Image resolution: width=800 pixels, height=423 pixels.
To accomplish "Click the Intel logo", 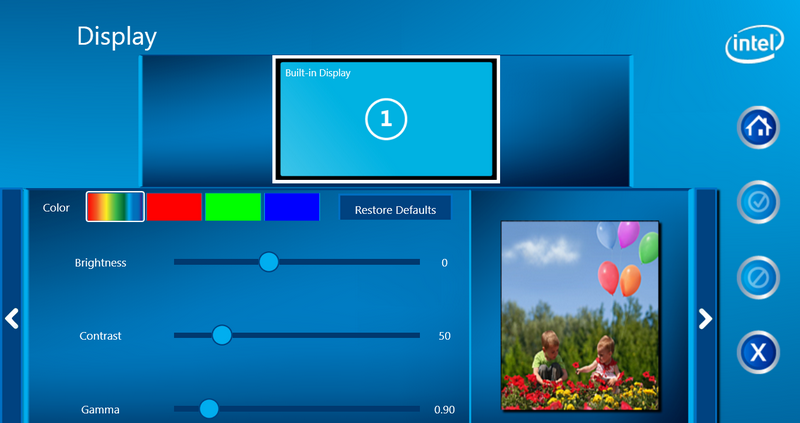I will point(755,44).
